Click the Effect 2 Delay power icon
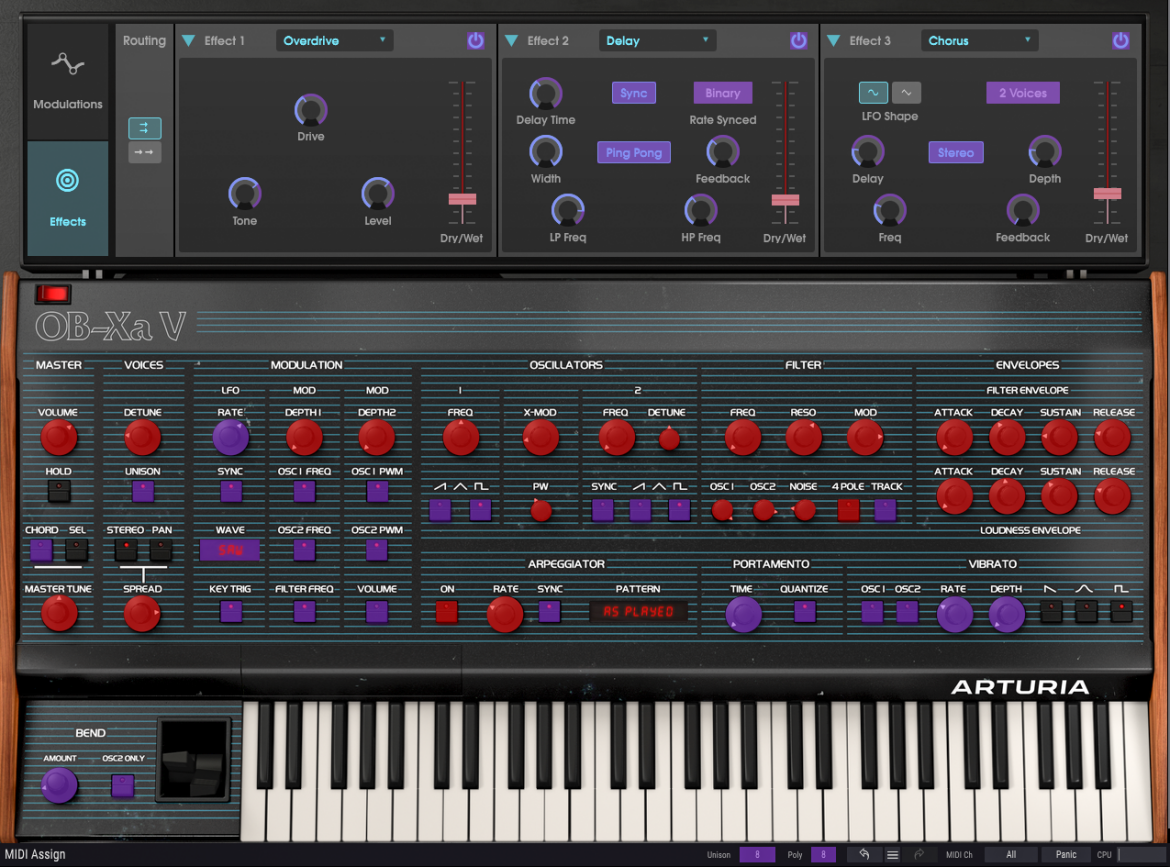This screenshot has height=867, width=1170. pos(798,40)
